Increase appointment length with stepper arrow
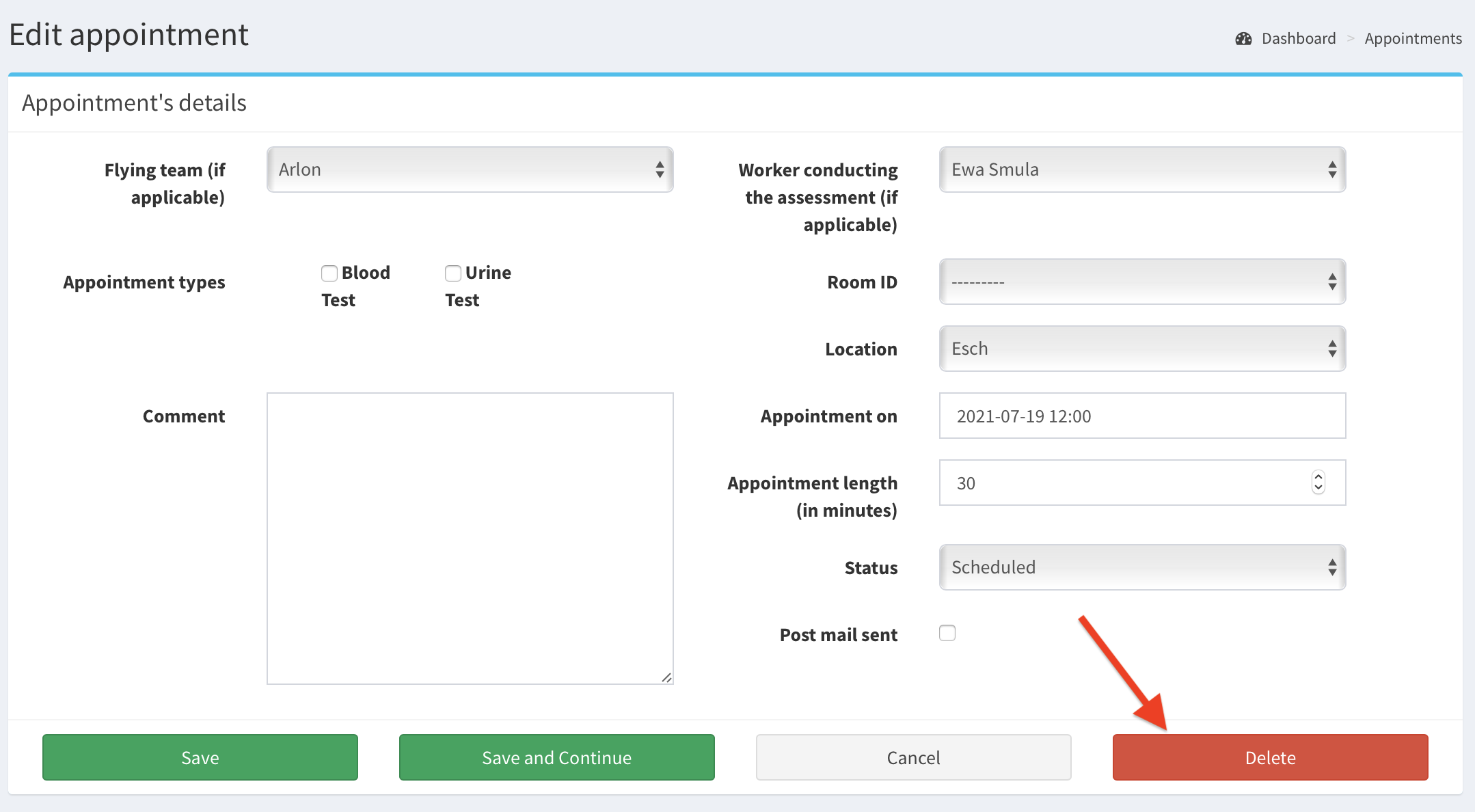The width and height of the screenshot is (1475, 812). coord(1318,477)
